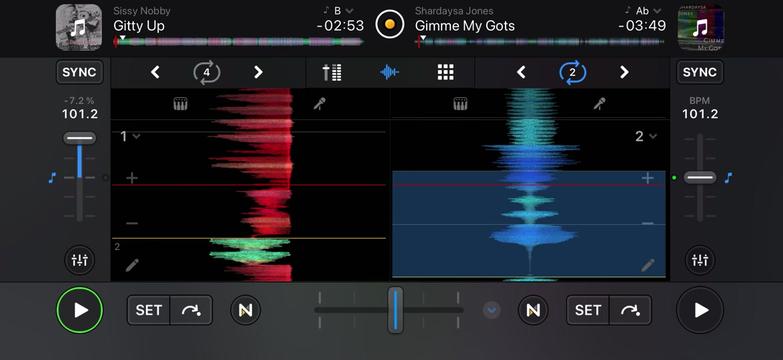Open the right deck EQ mixer icon
The width and height of the screenshot is (783, 360).
tap(700, 260)
